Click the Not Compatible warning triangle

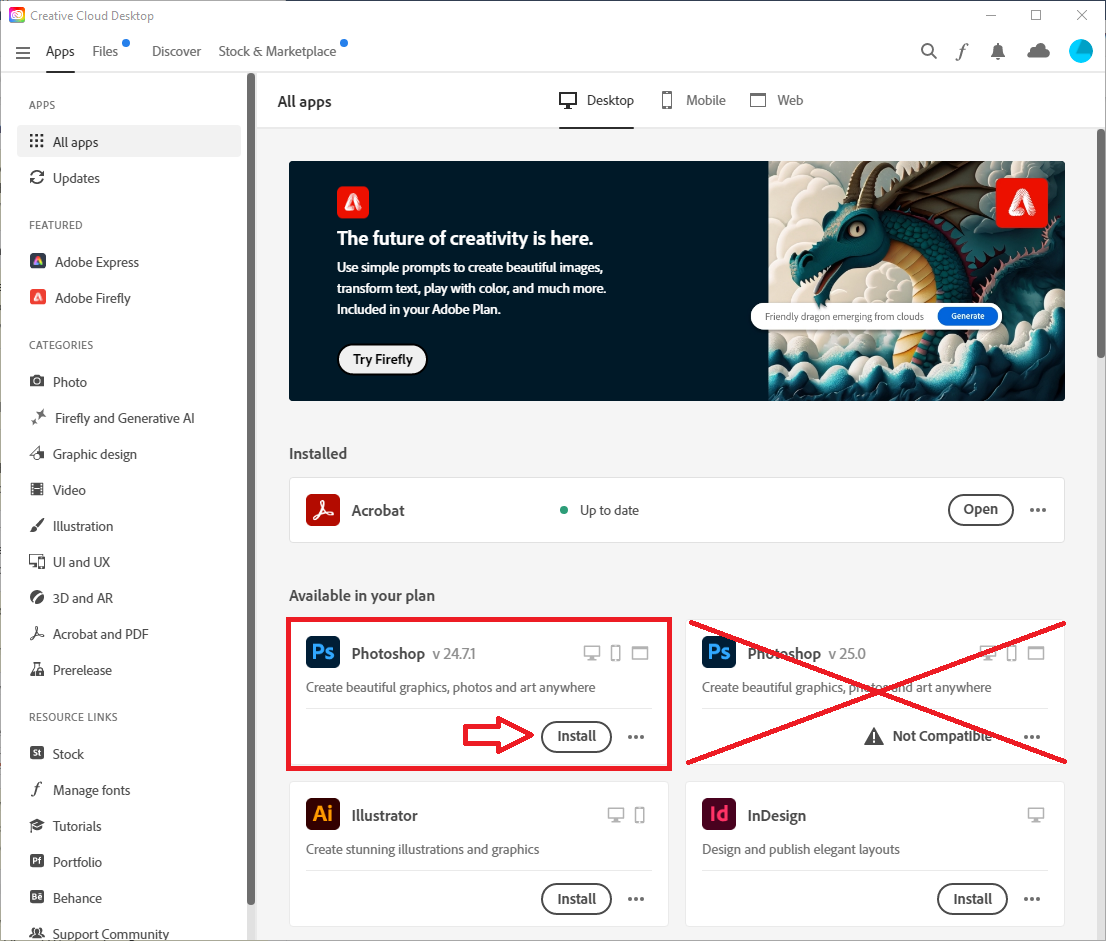[873, 736]
